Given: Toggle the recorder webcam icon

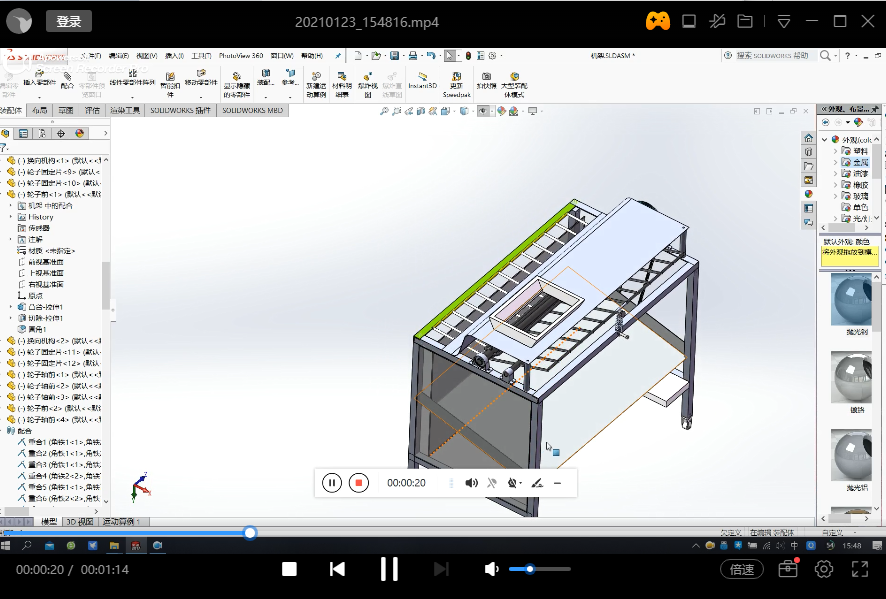Looking at the screenshot, I should tap(513, 483).
